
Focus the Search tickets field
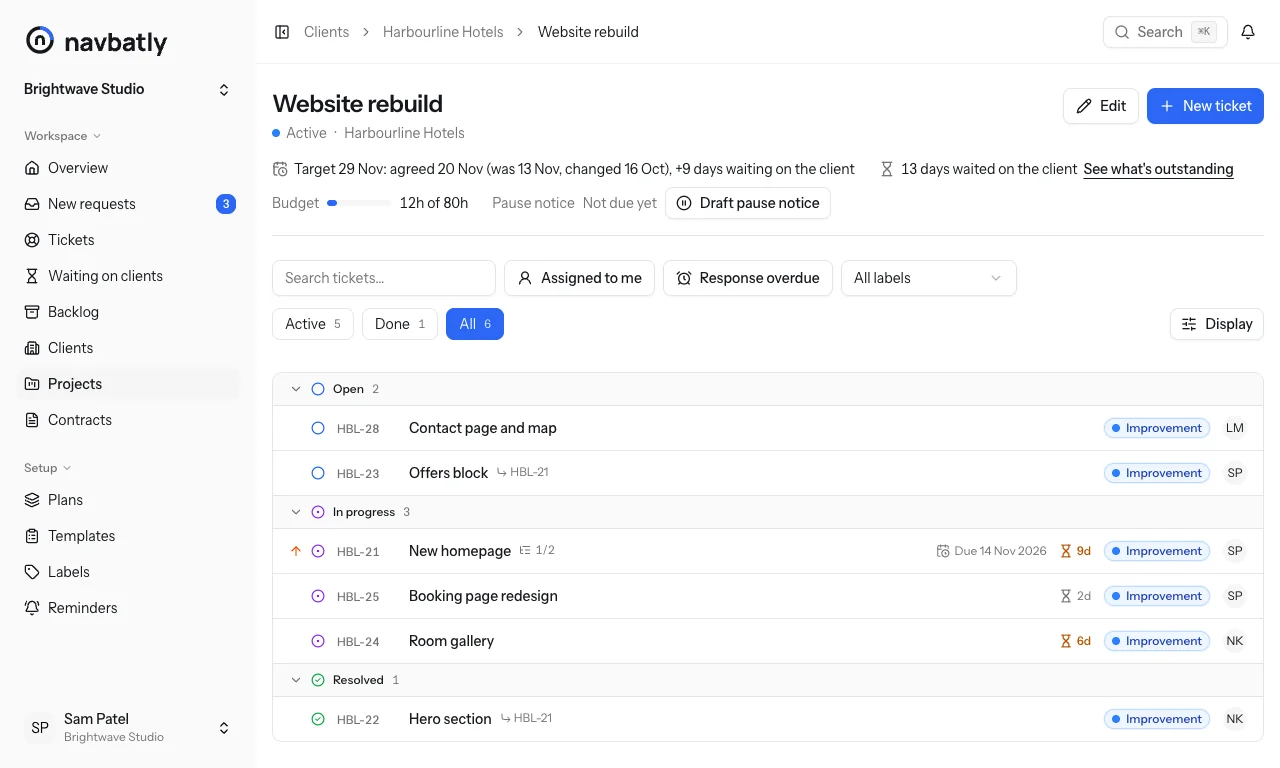click(384, 278)
